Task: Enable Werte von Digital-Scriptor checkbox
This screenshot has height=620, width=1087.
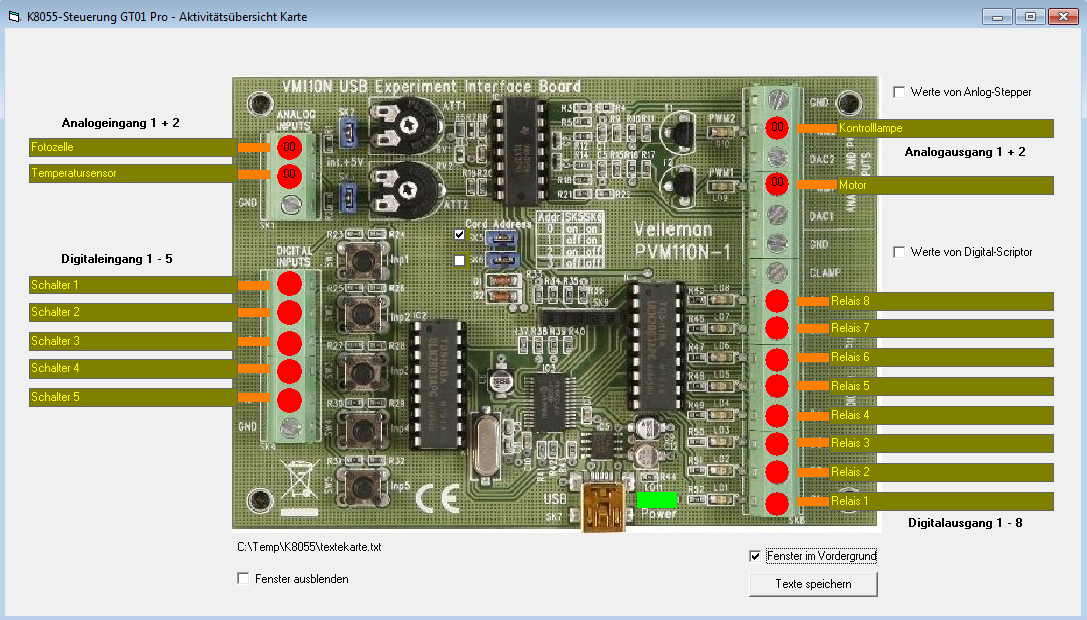Action: tap(899, 252)
